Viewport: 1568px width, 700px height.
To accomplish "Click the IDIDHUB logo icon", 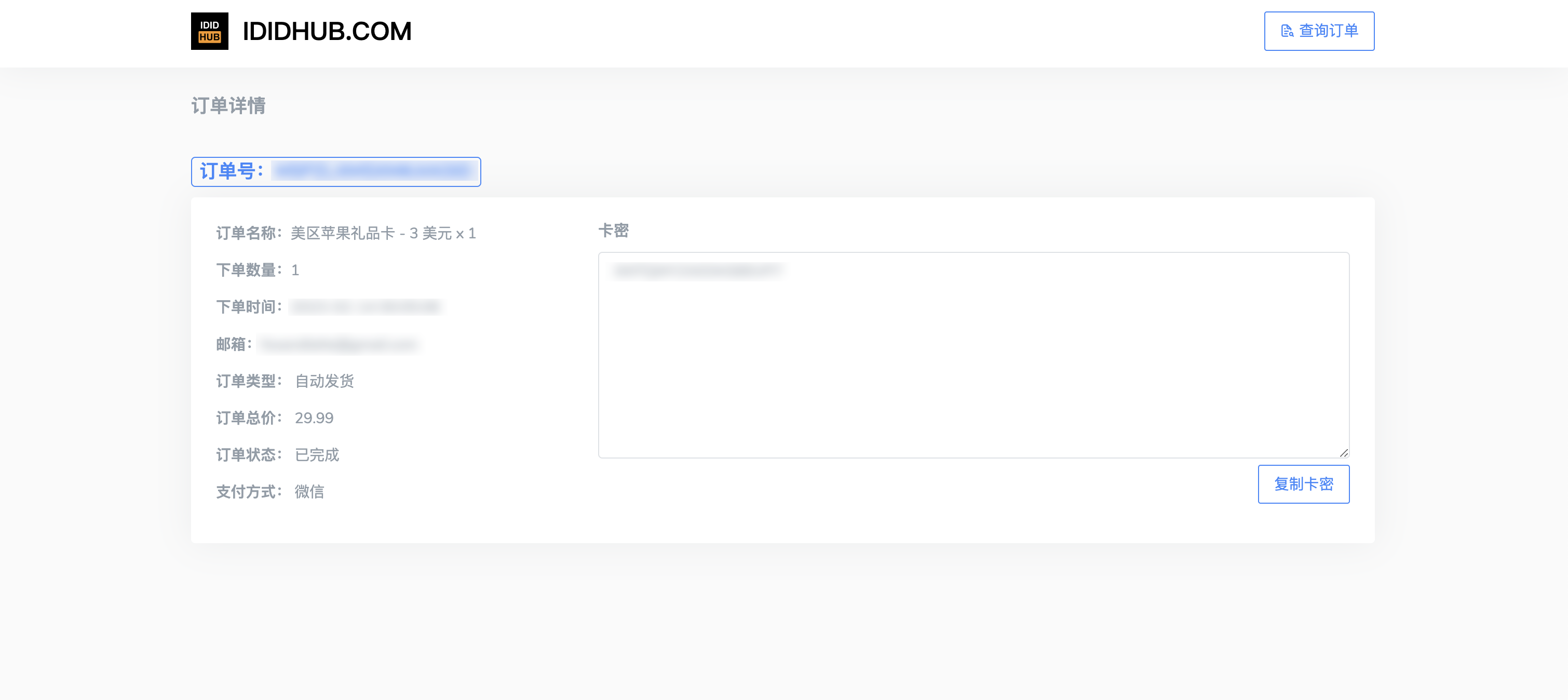I will [209, 31].
